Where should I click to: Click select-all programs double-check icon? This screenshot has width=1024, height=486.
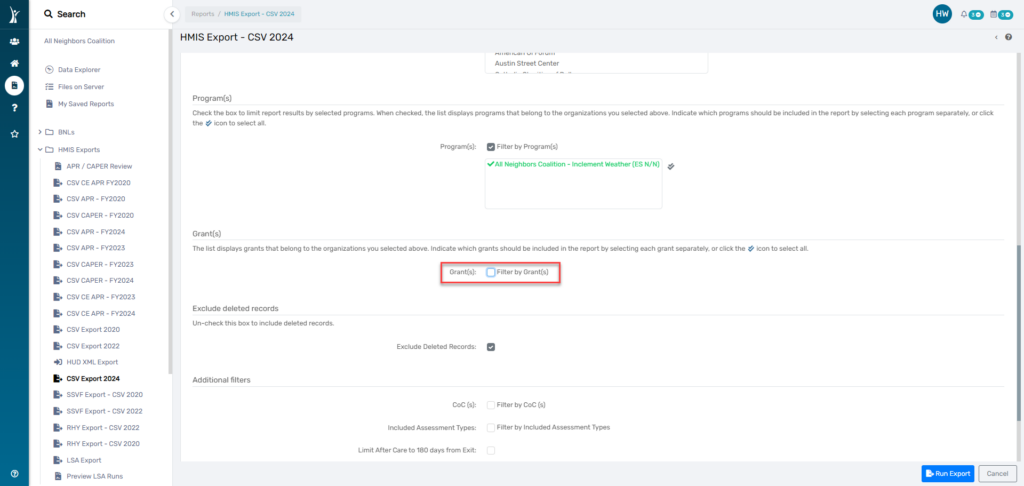pos(671,167)
